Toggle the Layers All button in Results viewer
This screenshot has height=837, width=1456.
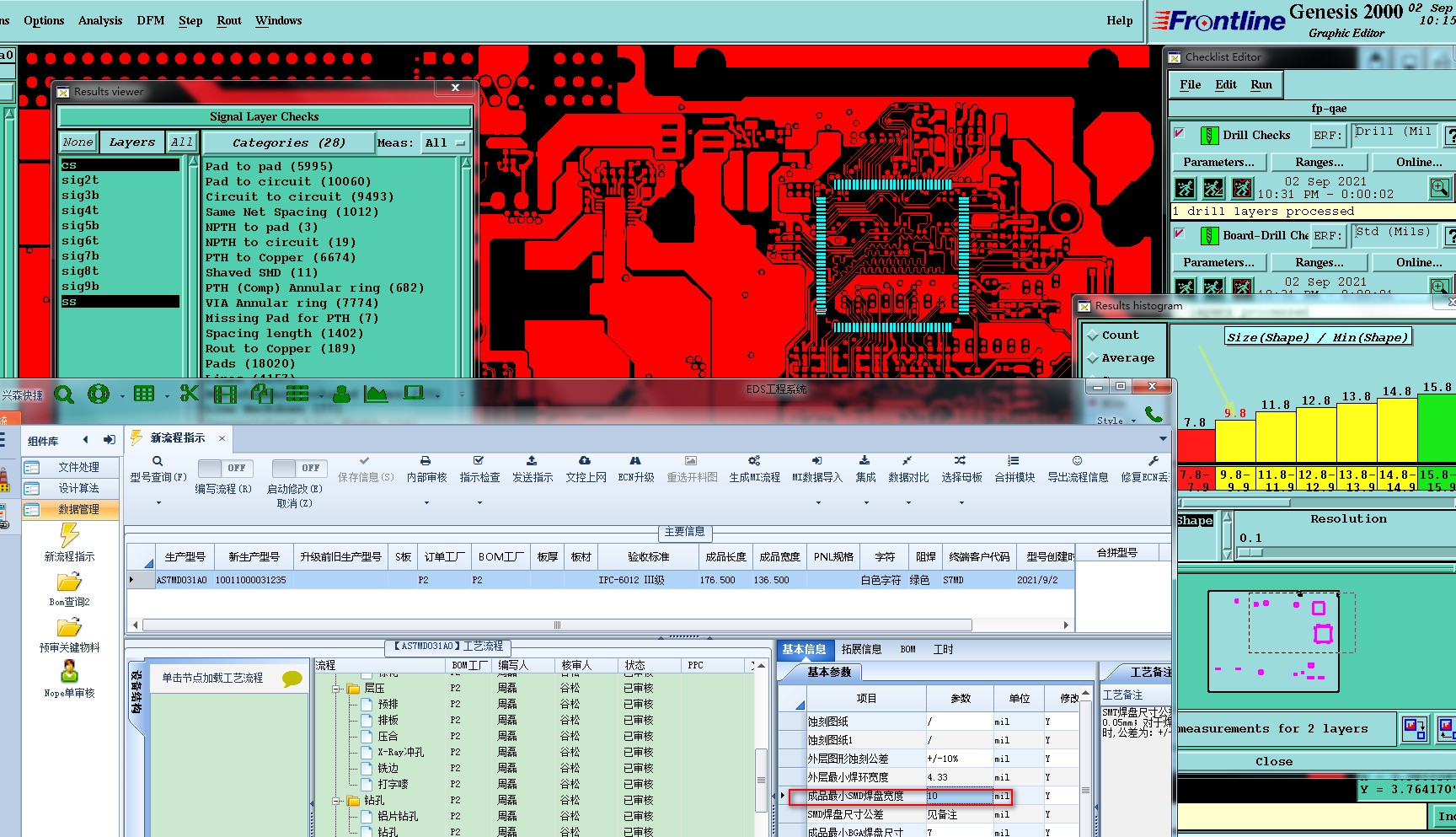[x=182, y=142]
